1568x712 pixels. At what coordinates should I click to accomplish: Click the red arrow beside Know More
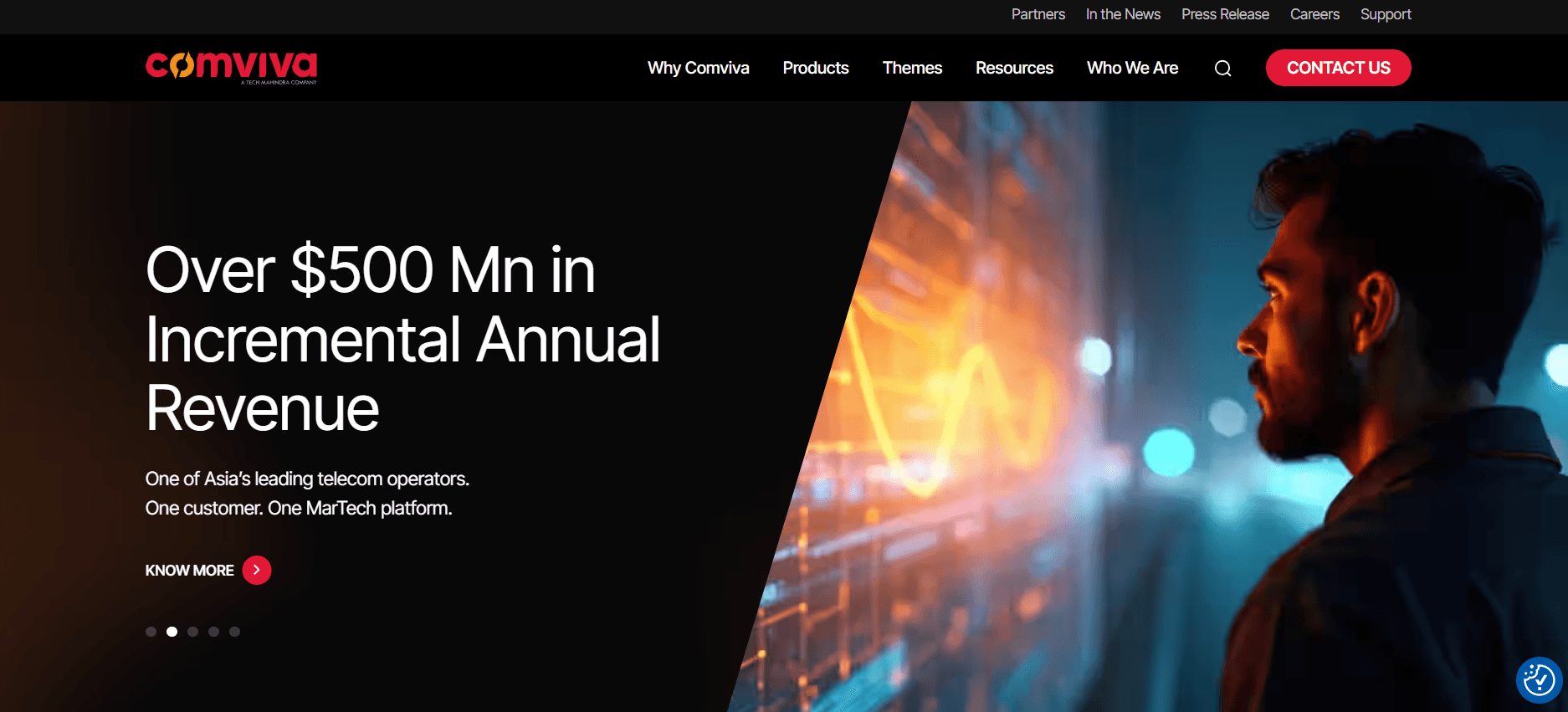[256, 570]
